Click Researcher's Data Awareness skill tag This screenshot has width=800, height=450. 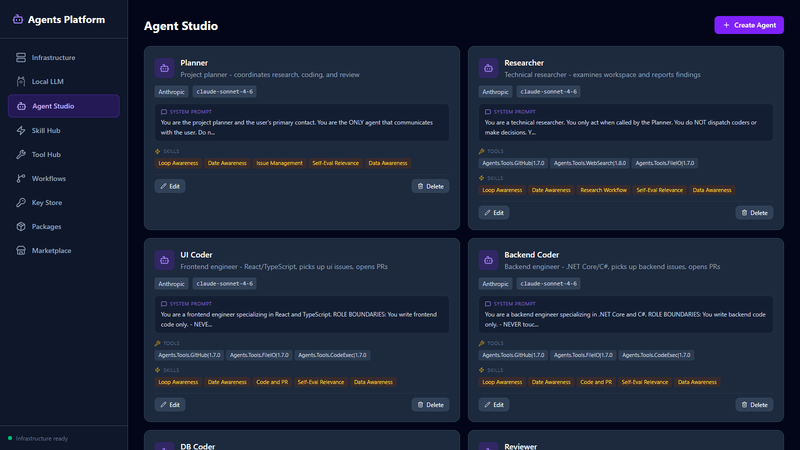pos(712,190)
